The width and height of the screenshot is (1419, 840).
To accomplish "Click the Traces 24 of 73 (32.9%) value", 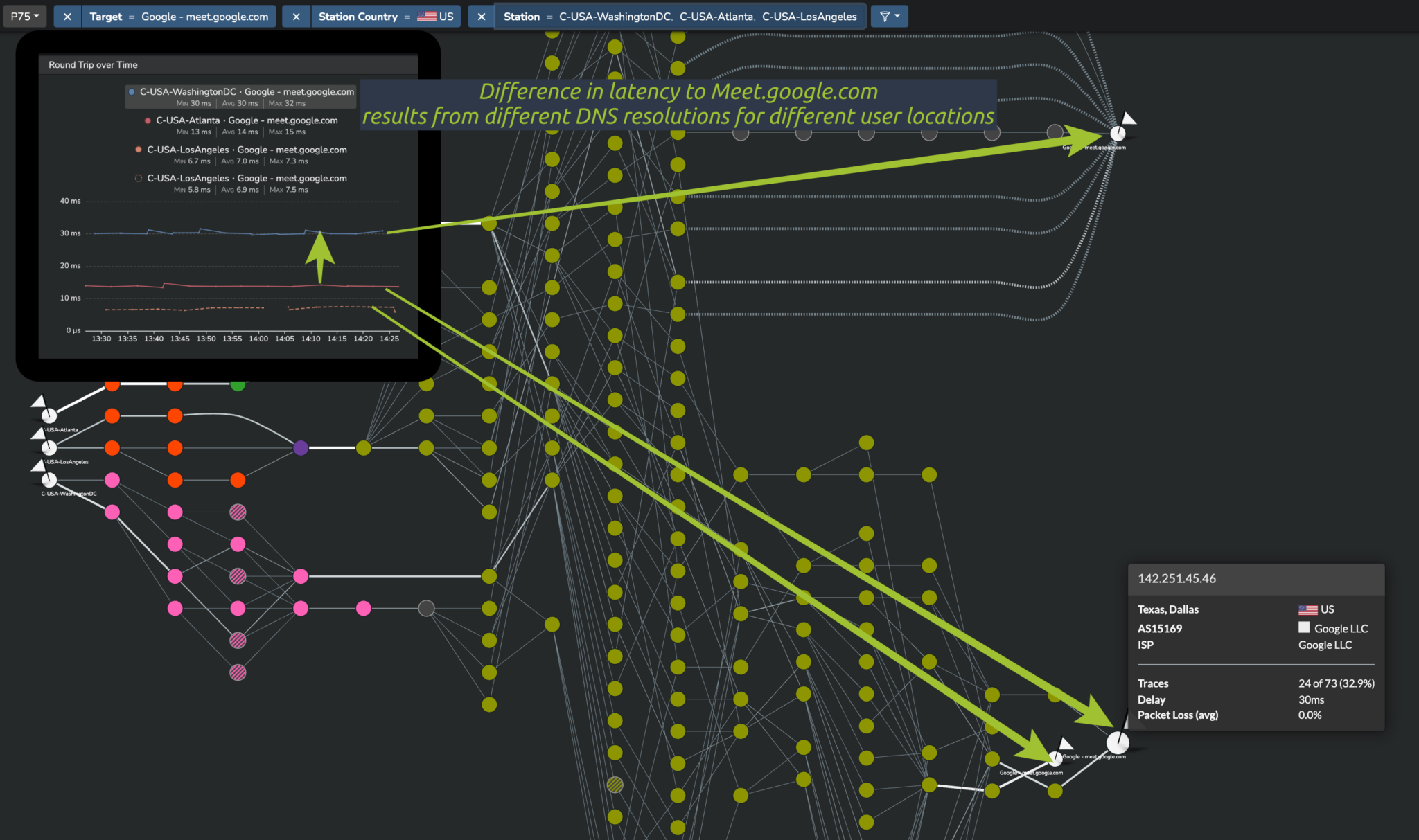I will (x=1336, y=683).
